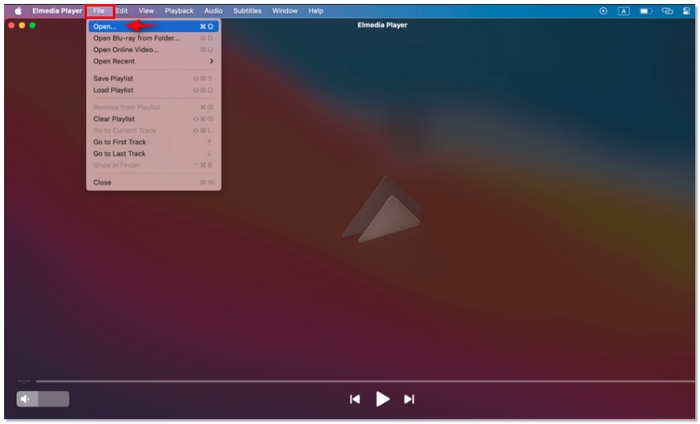Click the user account menu bar icon
The height and width of the screenshot is (424, 700).
coord(686,11)
